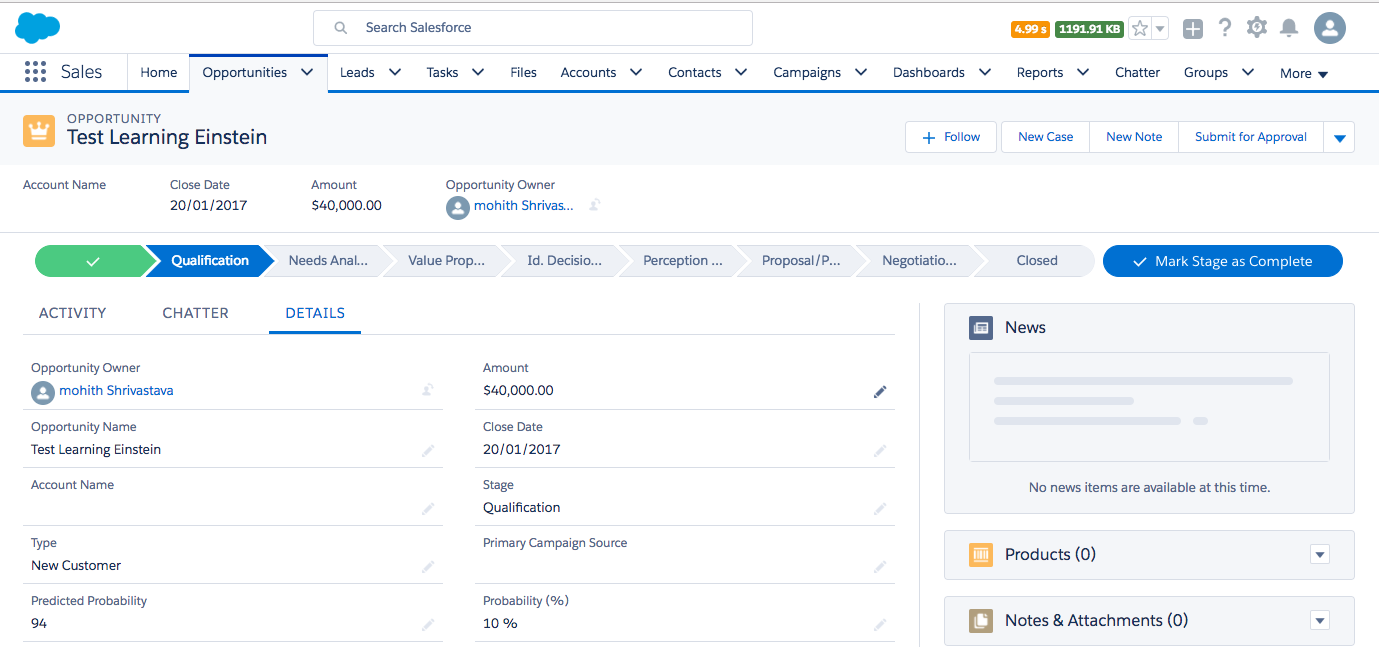This screenshot has width=1379, height=647.
Task: Edit the Type field pencil icon
Action: pos(428,567)
